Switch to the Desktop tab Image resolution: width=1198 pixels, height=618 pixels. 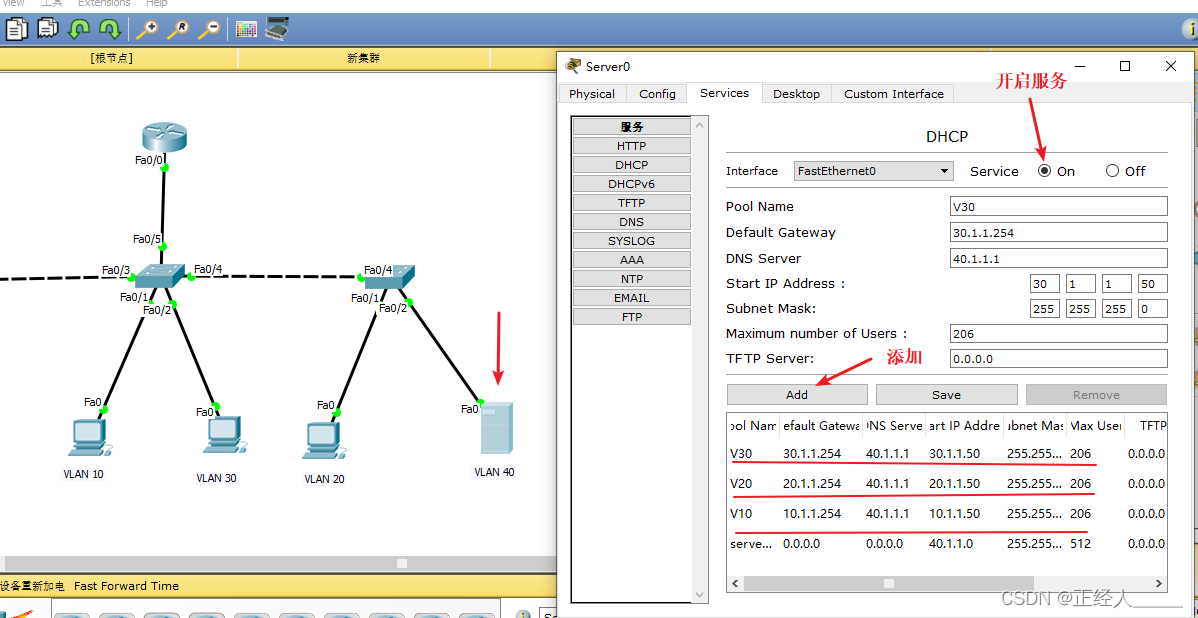(796, 93)
